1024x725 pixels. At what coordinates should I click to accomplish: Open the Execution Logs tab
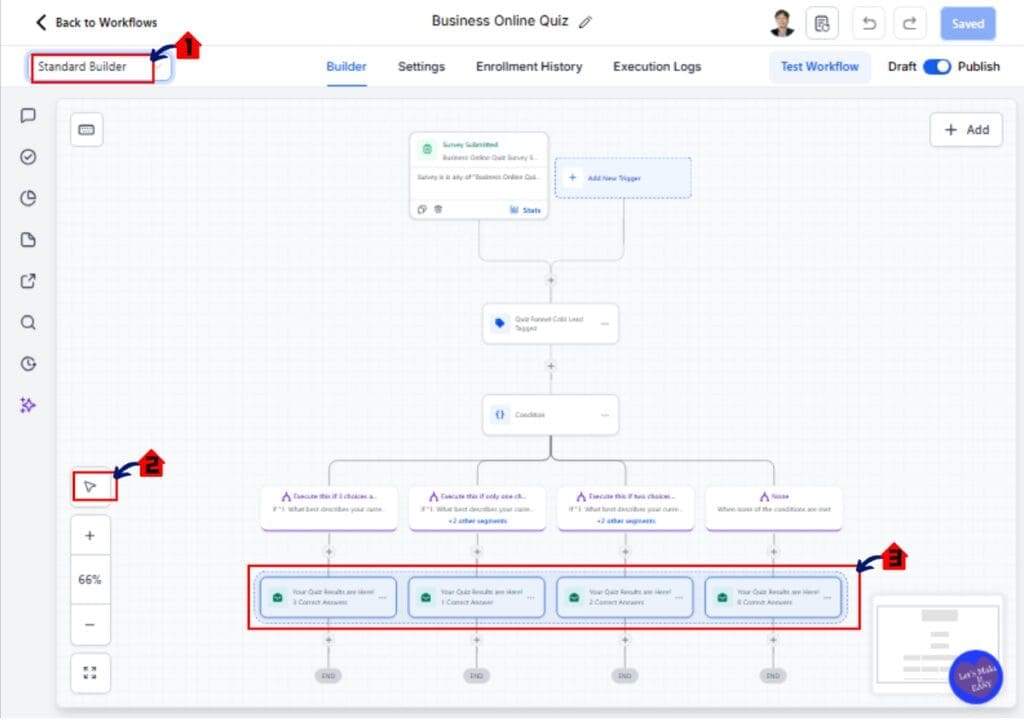coord(656,66)
